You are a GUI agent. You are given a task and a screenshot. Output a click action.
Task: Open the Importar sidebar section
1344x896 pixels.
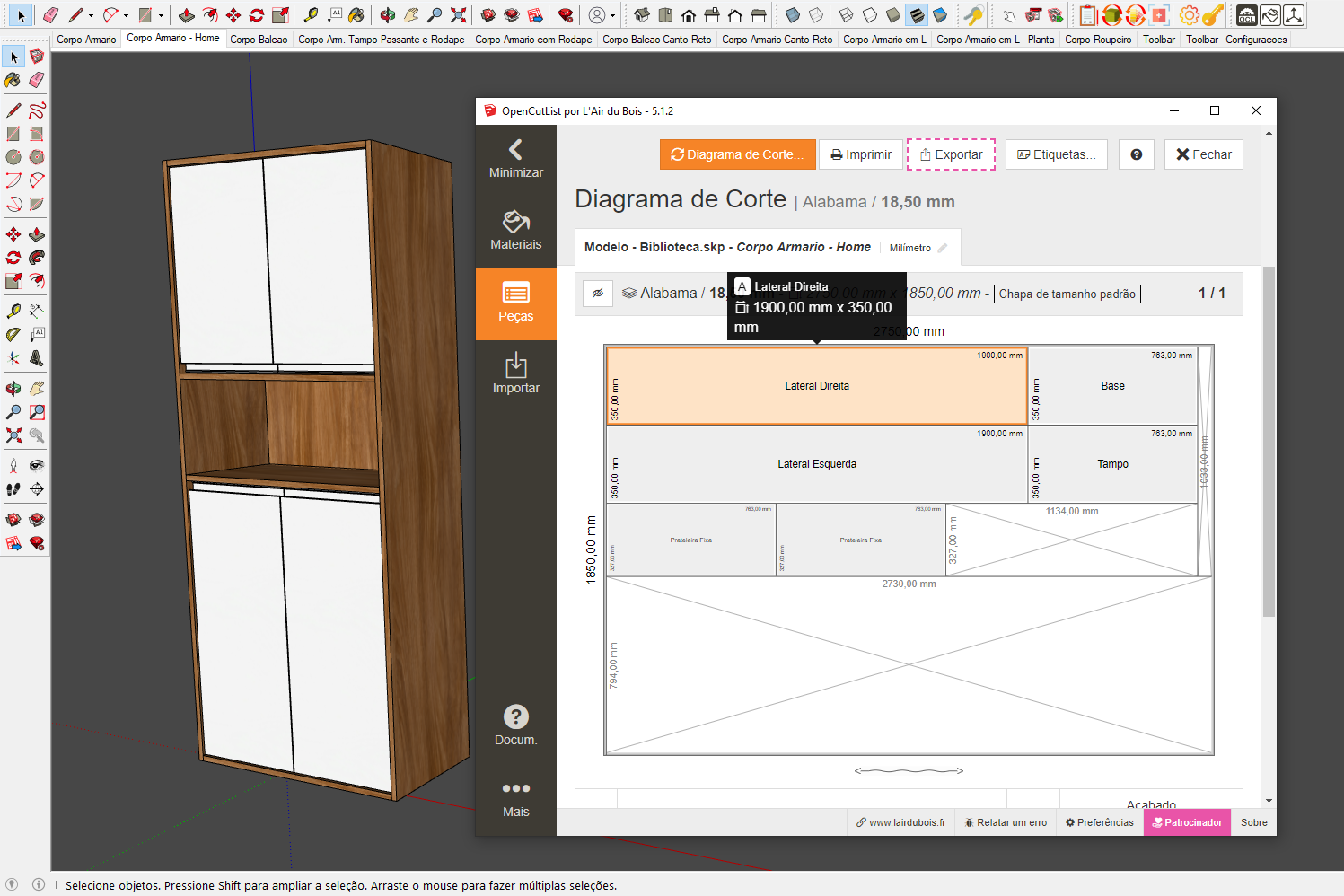pos(516,374)
